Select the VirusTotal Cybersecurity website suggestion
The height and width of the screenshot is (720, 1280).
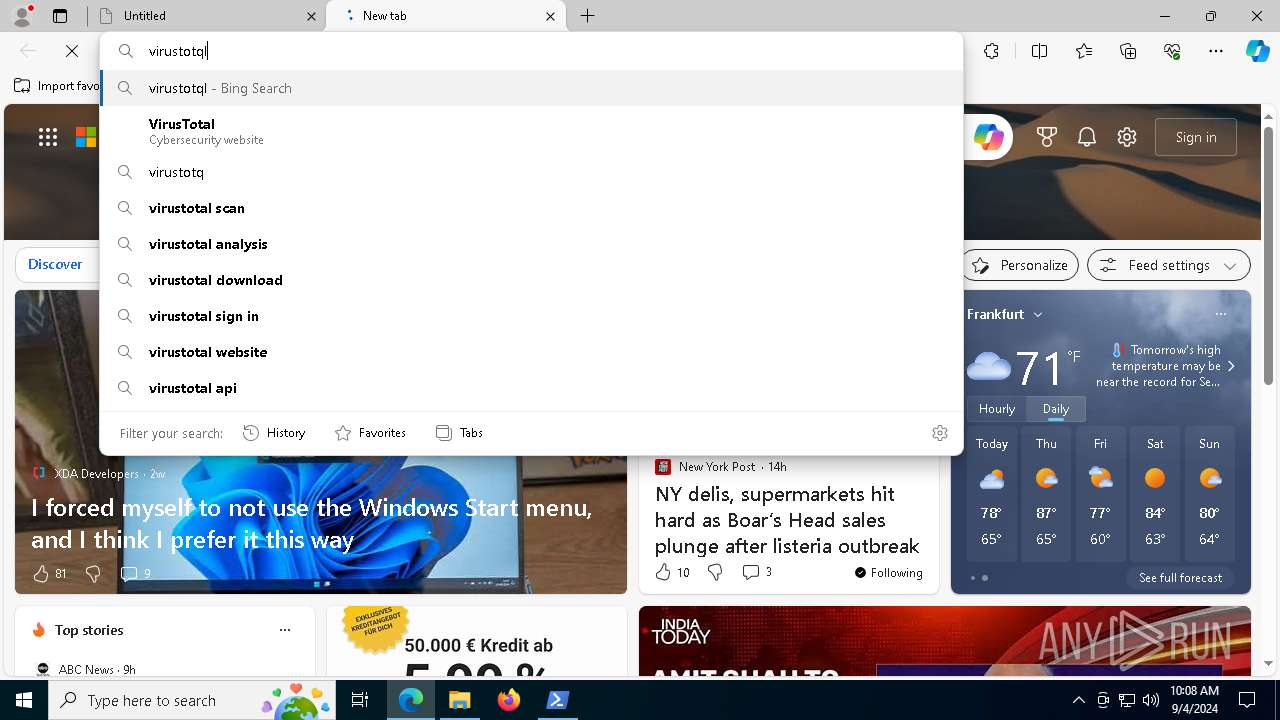coord(531,131)
